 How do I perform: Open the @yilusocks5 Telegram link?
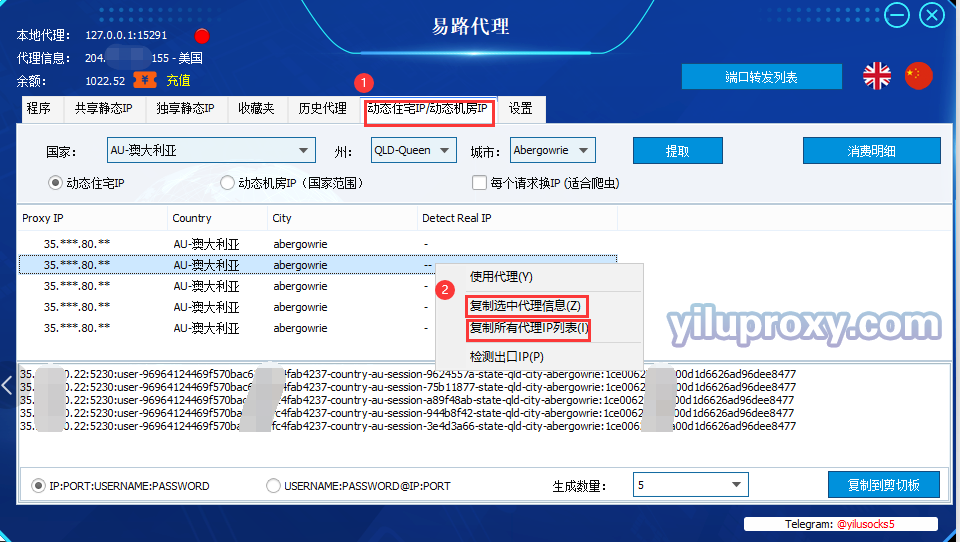click(x=866, y=524)
